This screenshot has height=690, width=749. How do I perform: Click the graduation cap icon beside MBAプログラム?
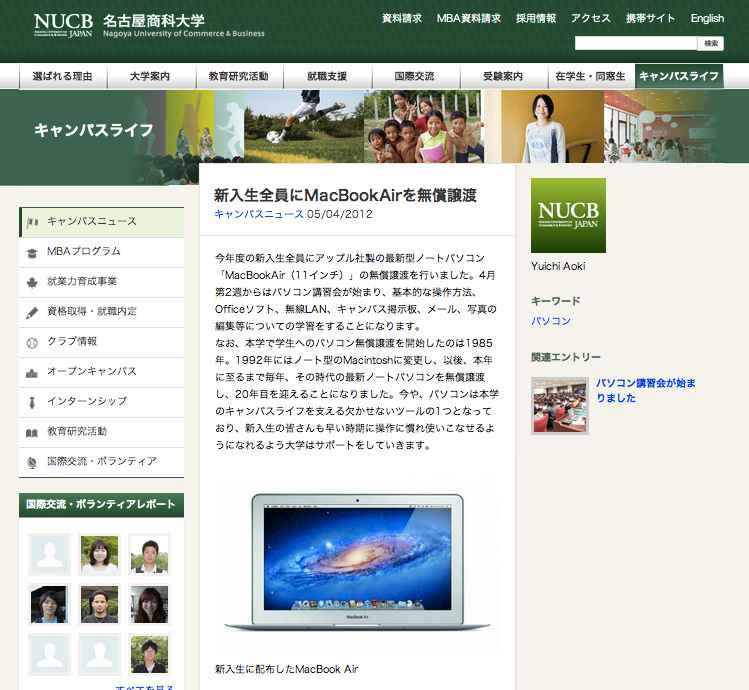point(32,253)
